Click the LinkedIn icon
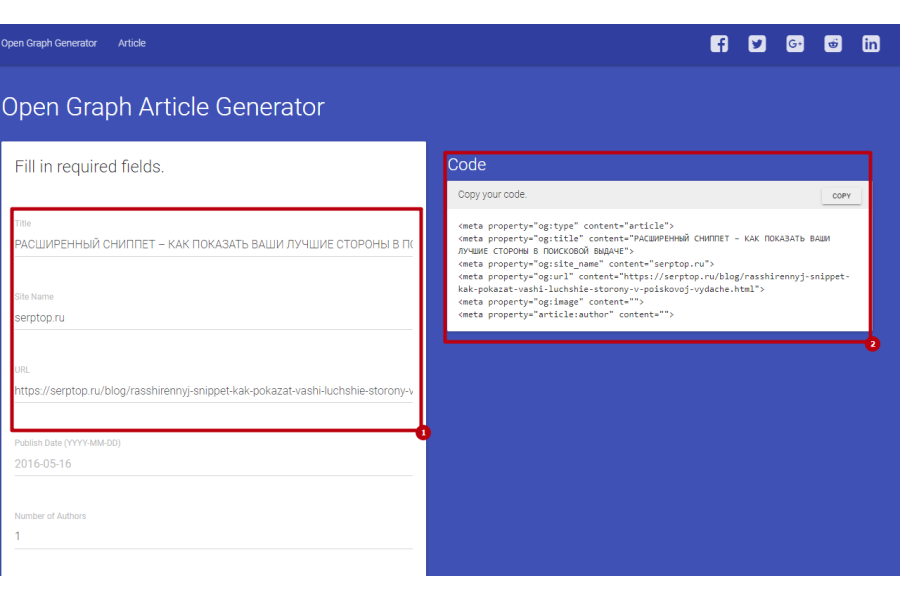This screenshot has width=900, height=600. click(x=871, y=44)
